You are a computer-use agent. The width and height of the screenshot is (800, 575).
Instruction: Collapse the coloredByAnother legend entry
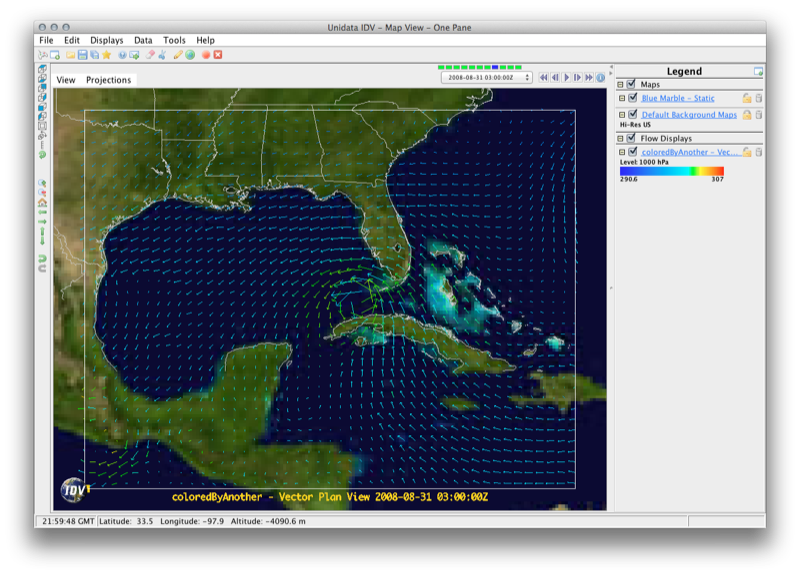pyautogui.click(x=622, y=152)
